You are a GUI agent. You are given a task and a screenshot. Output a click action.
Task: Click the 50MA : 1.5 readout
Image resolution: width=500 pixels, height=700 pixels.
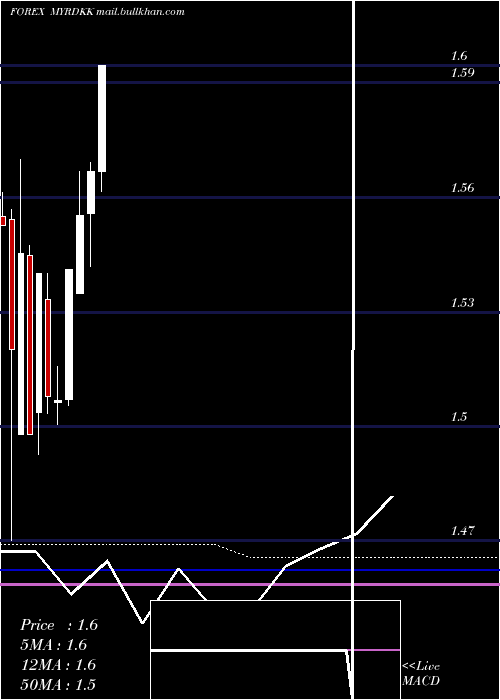point(59,684)
